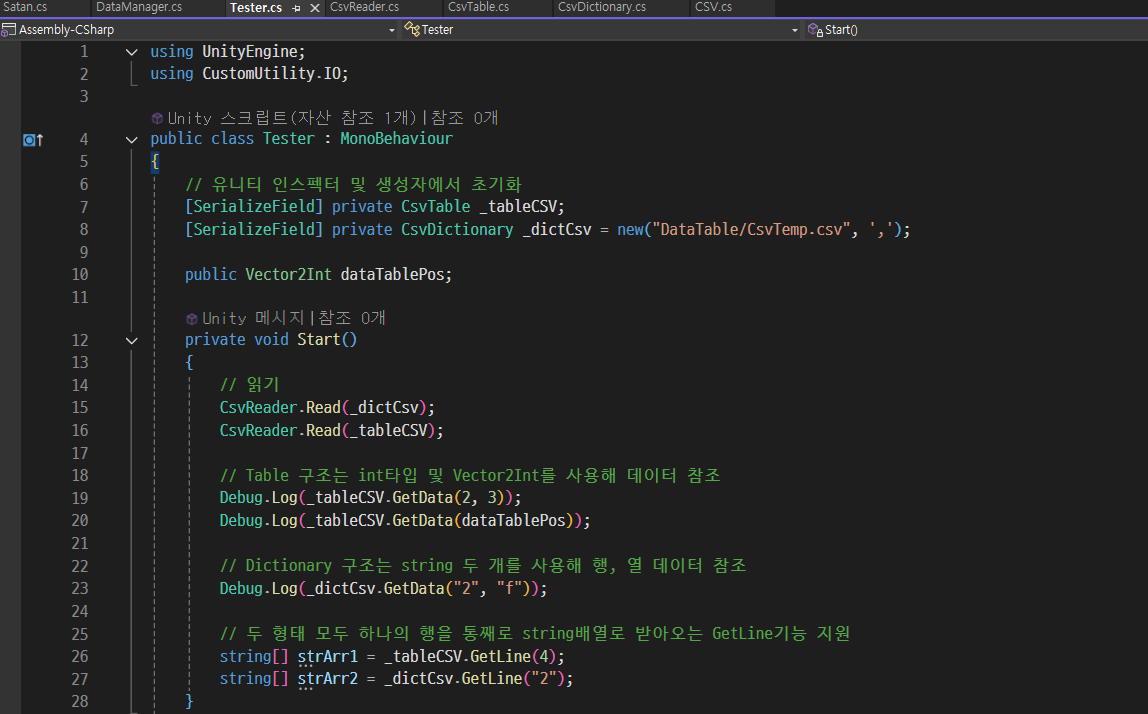Click Tester class icon in type dropdown
1148x714 pixels.
point(412,29)
